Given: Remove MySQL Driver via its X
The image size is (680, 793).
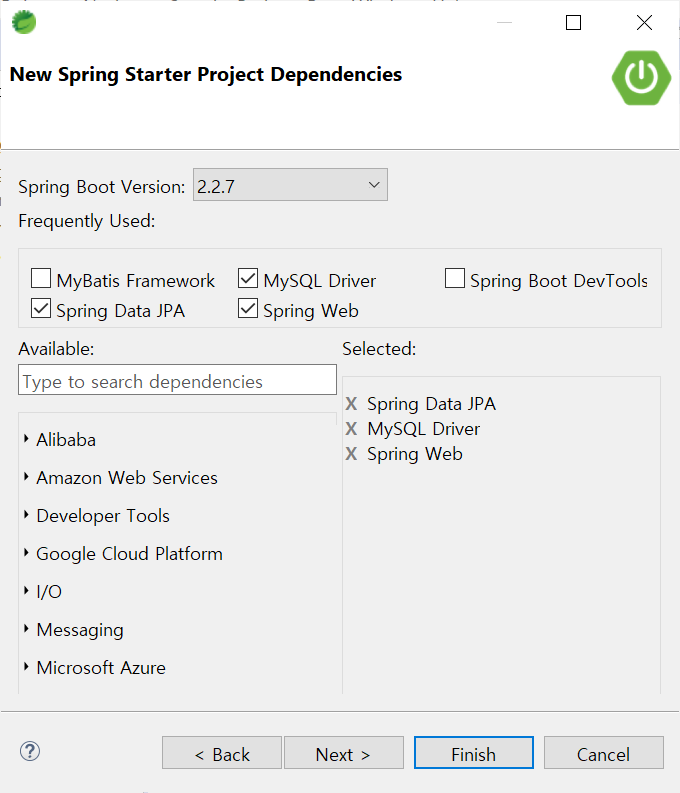Looking at the screenshot, I should 351,429.
